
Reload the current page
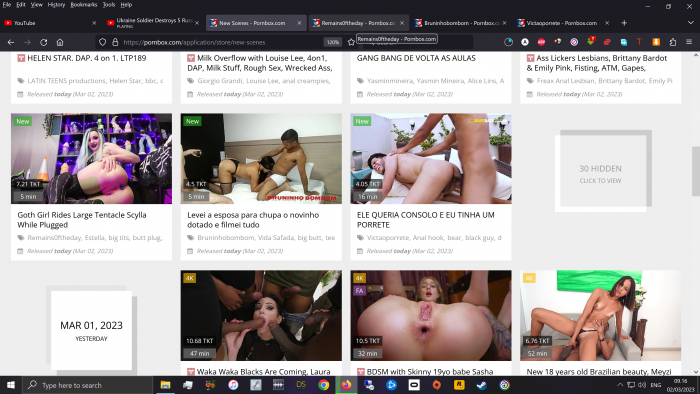tap(43, 42)
